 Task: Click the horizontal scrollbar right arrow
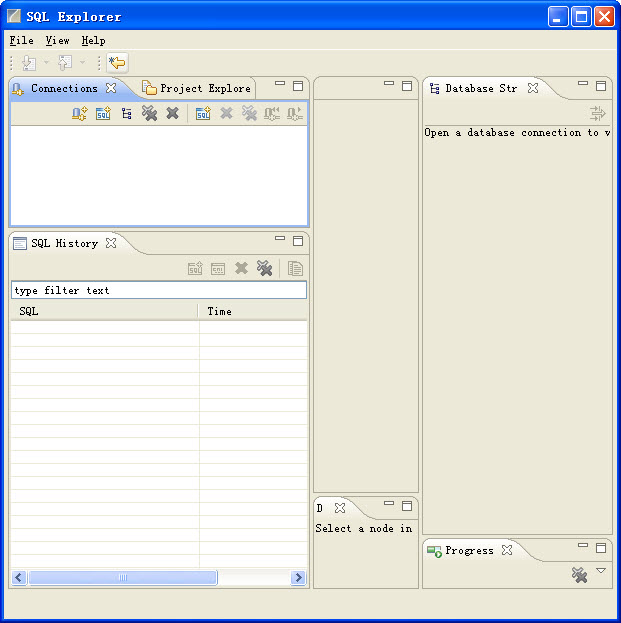coord(298,577)
